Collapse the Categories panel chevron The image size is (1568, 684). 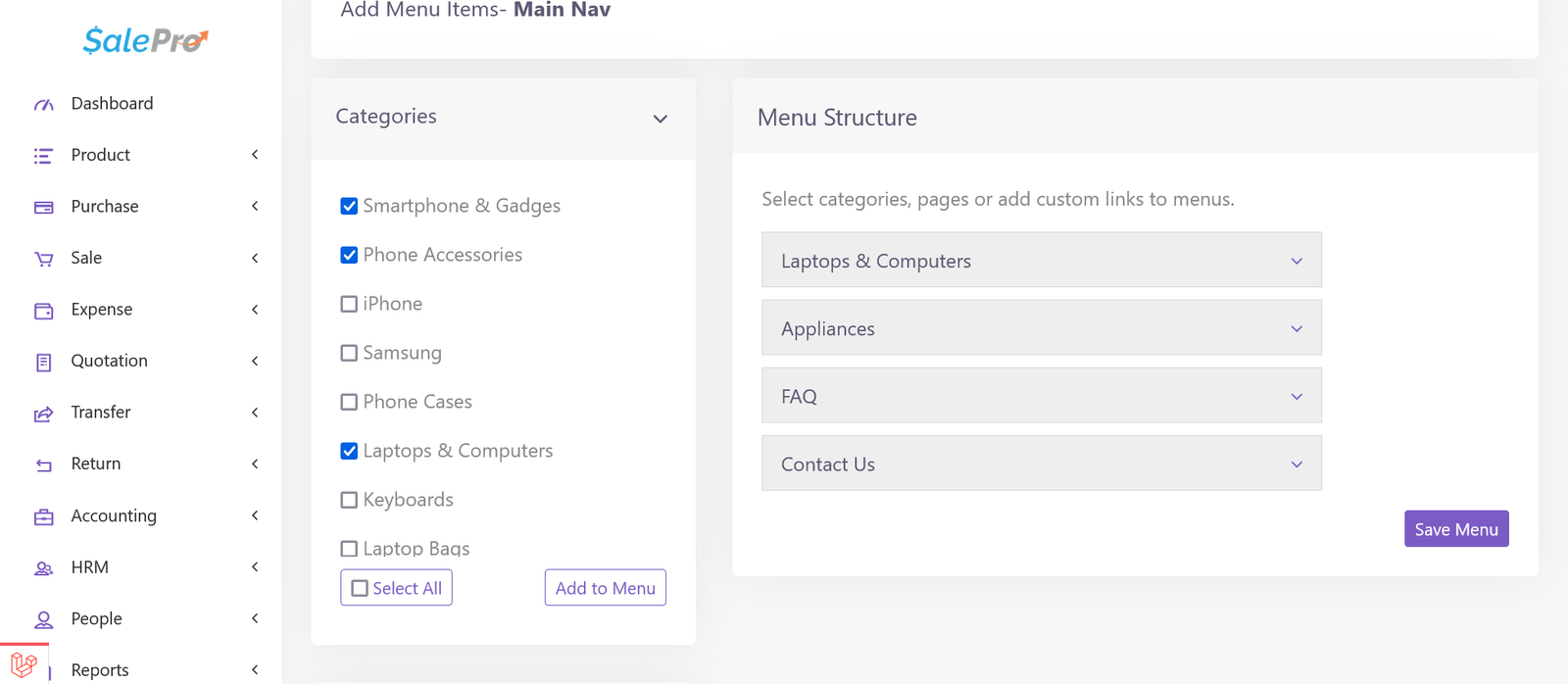point(660,119)
